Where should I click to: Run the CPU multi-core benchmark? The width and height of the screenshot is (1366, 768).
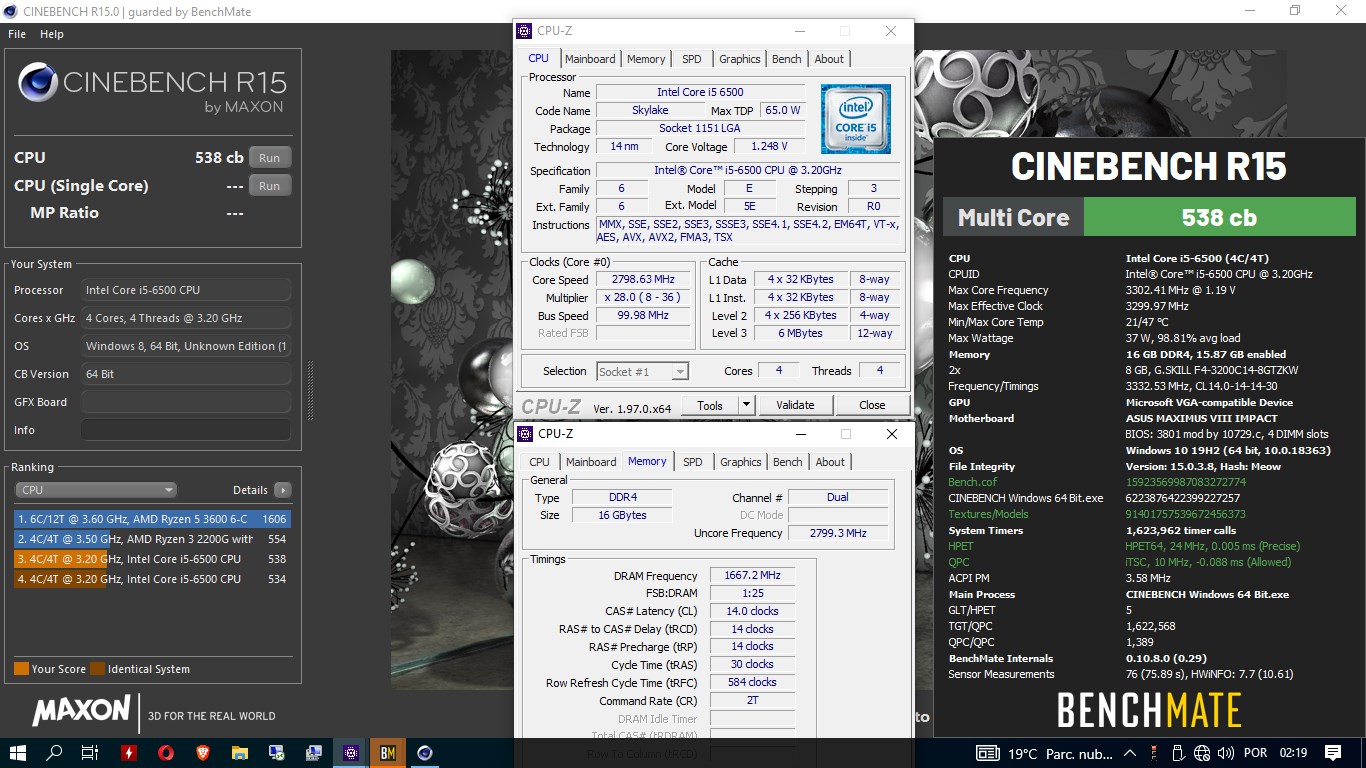[270, 158]
